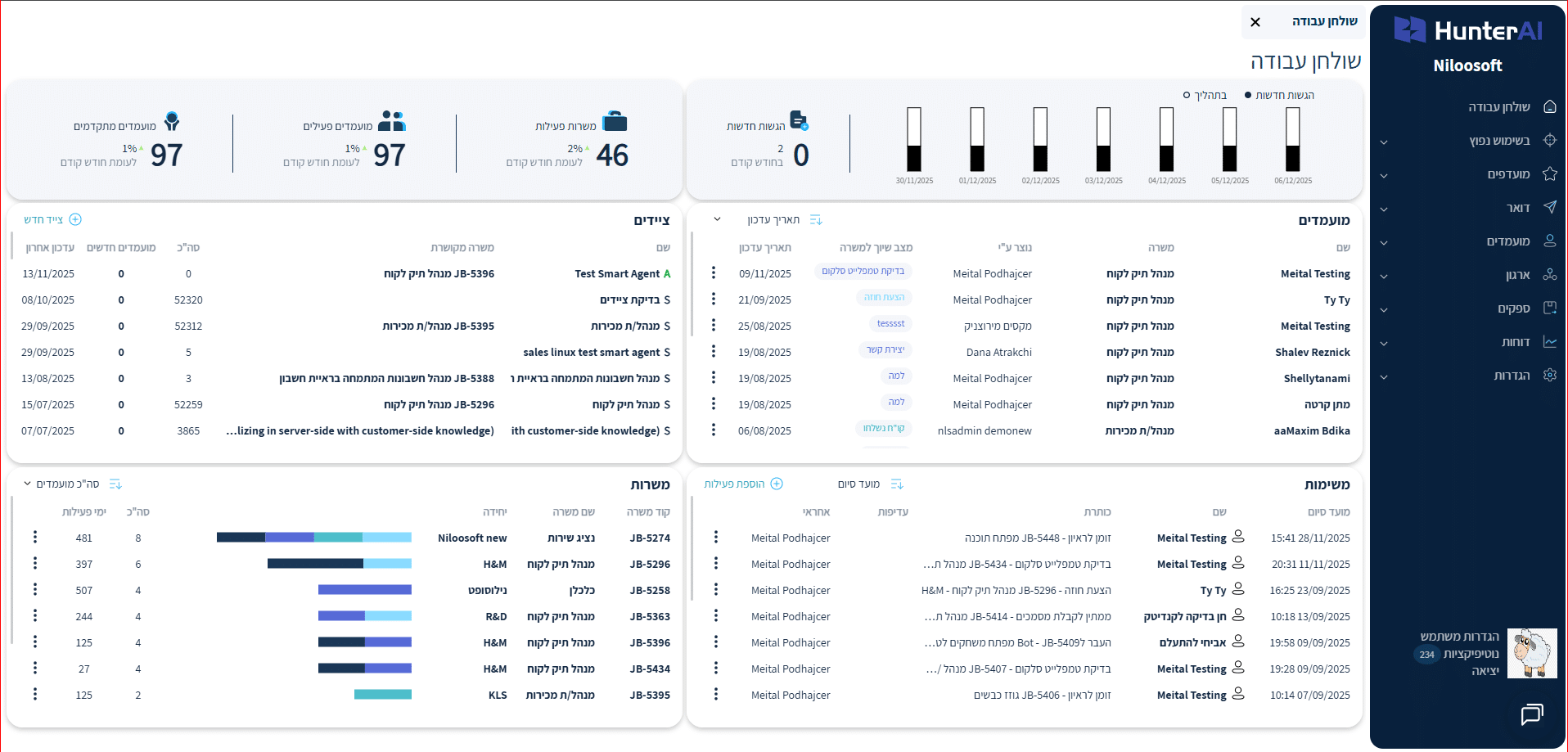Screen dimensions: 1568x752
Task: Click the הגדרה gear icon
Action: tap(1549, 375)
